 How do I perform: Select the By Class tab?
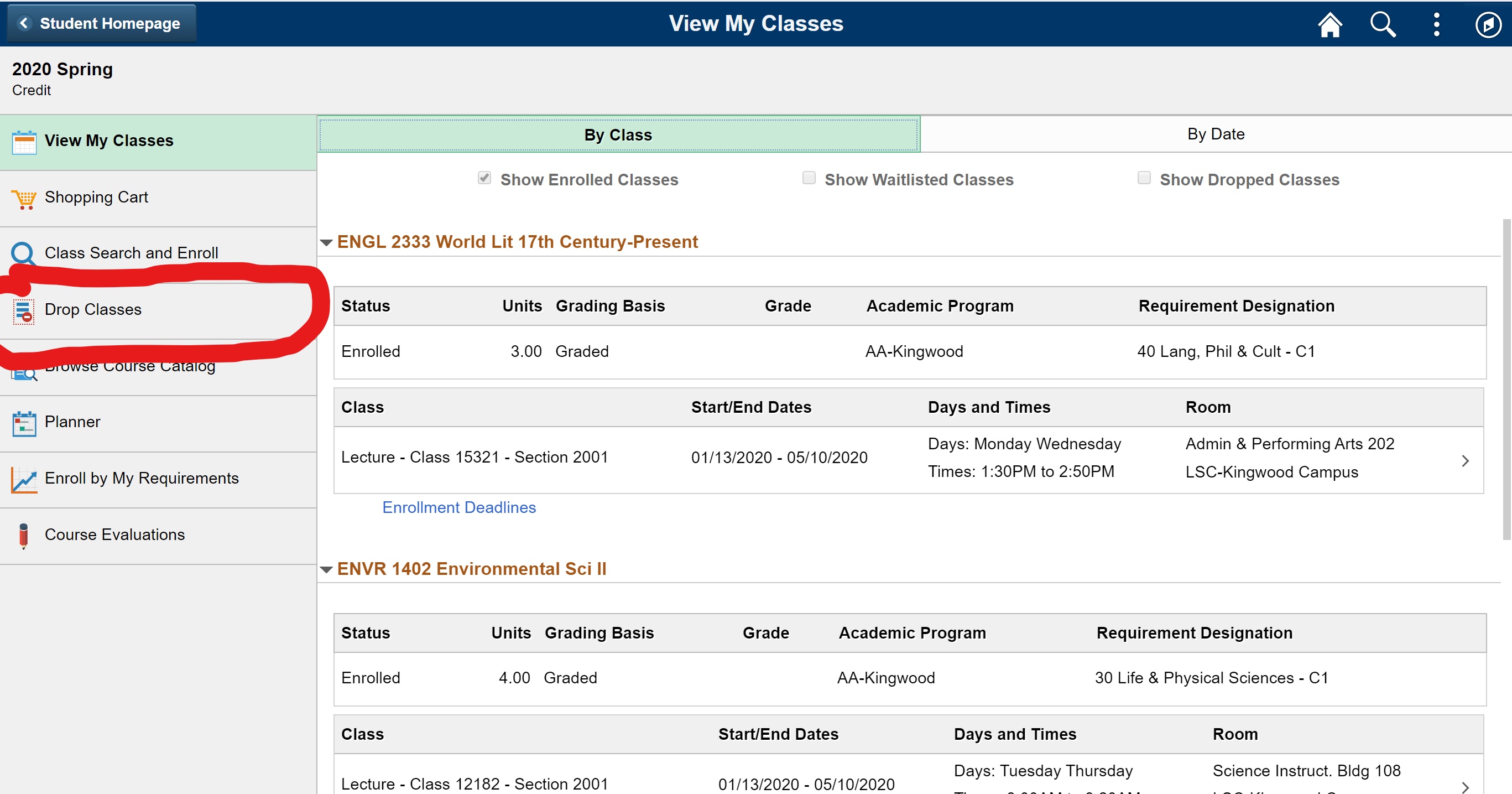(x=618, y=134)
